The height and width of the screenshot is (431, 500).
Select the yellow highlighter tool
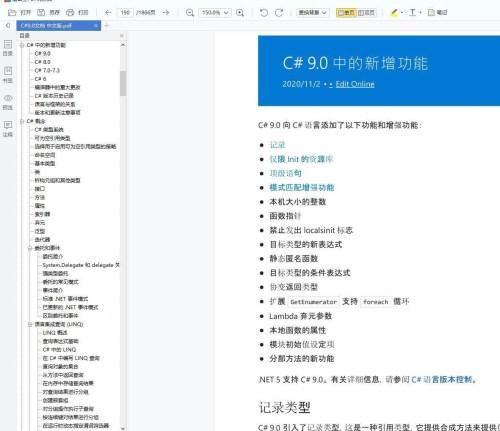(x=394, y=13)
